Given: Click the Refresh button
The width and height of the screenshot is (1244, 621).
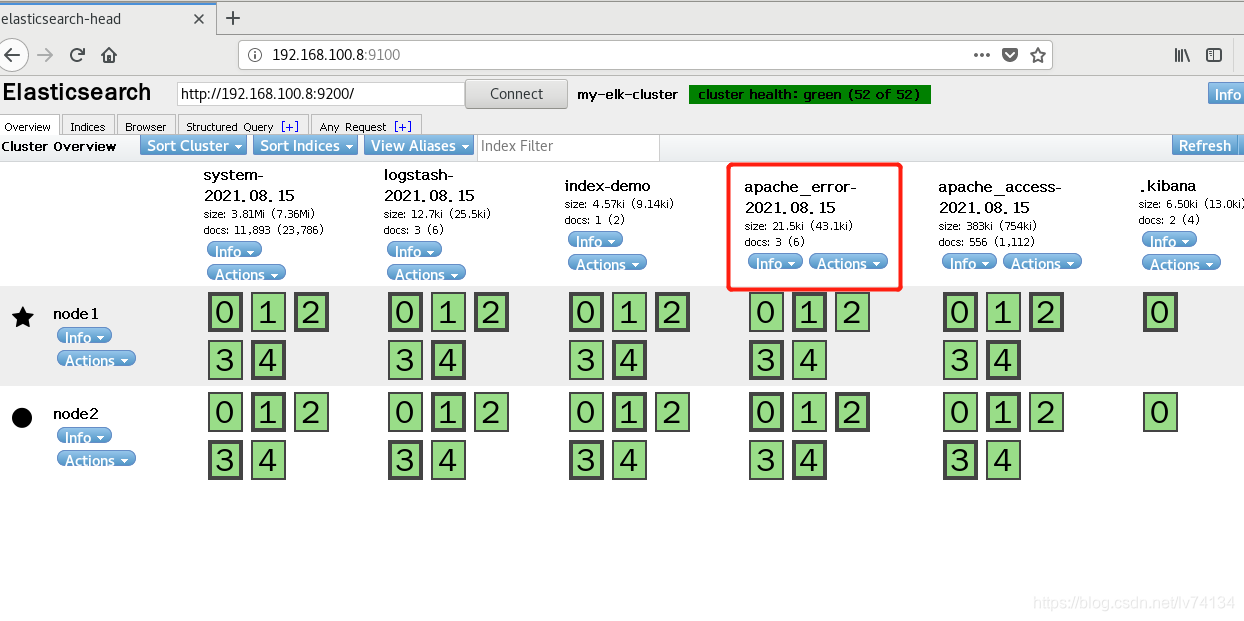Looking at the screenshot, I should pyautogui.click(x=1205, y=145).
